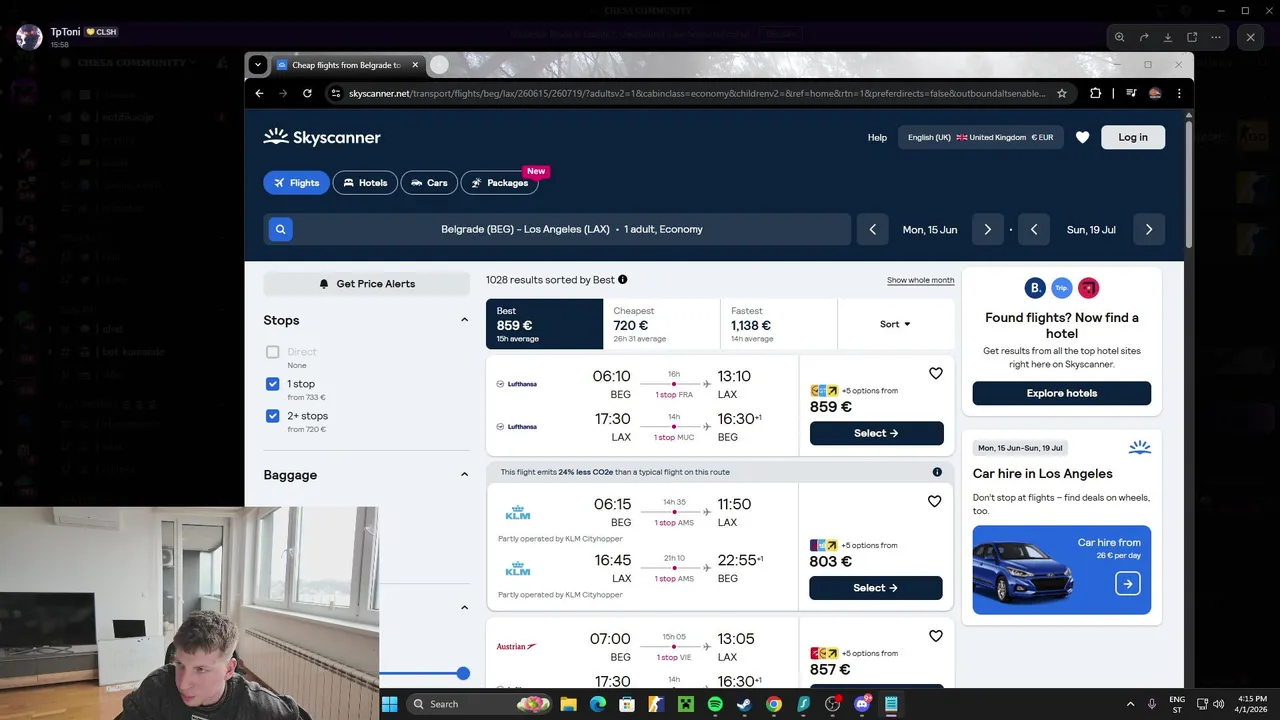This screenshot has height=720, width=1280.
Task: Click Show whole month link
Action: pos(920,280)
